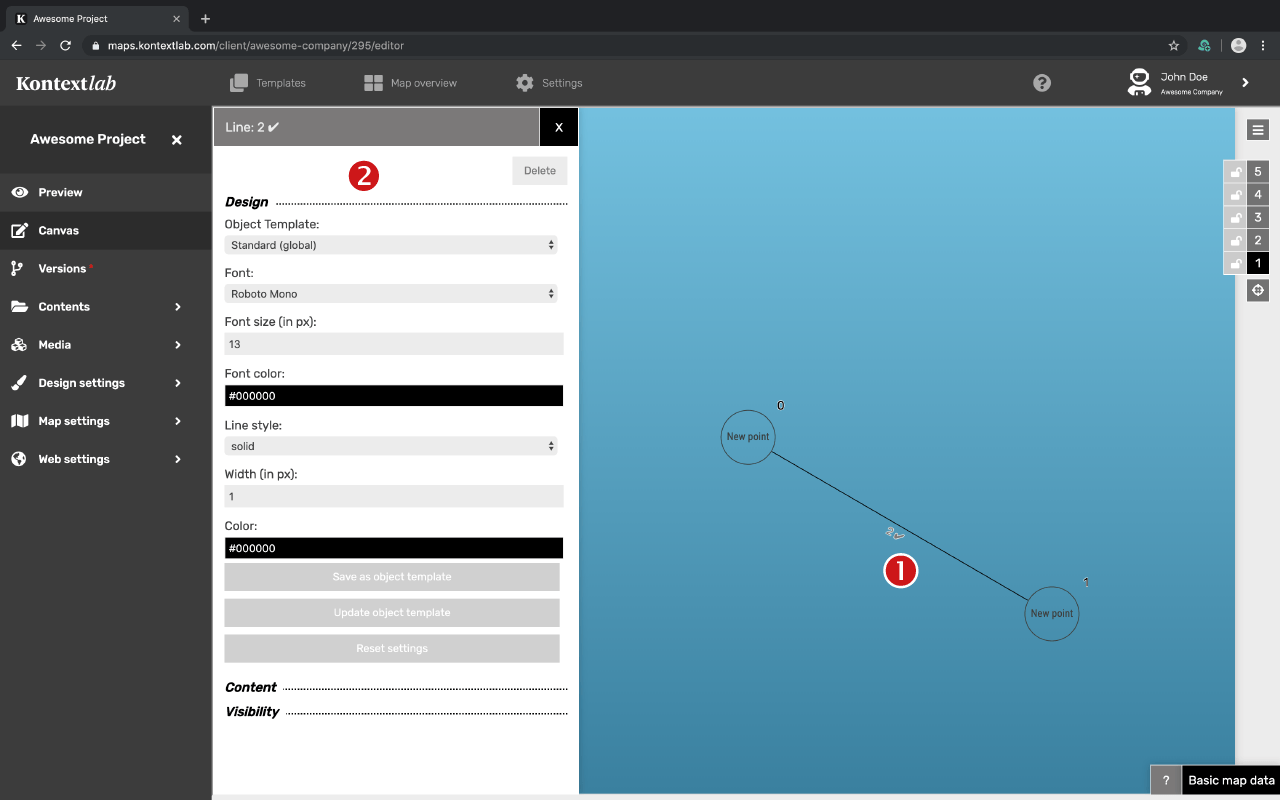The height and width of the screenshot is (800, 1280).
Task: Click the Preview eye icon
Action: (x=19, y=192)
